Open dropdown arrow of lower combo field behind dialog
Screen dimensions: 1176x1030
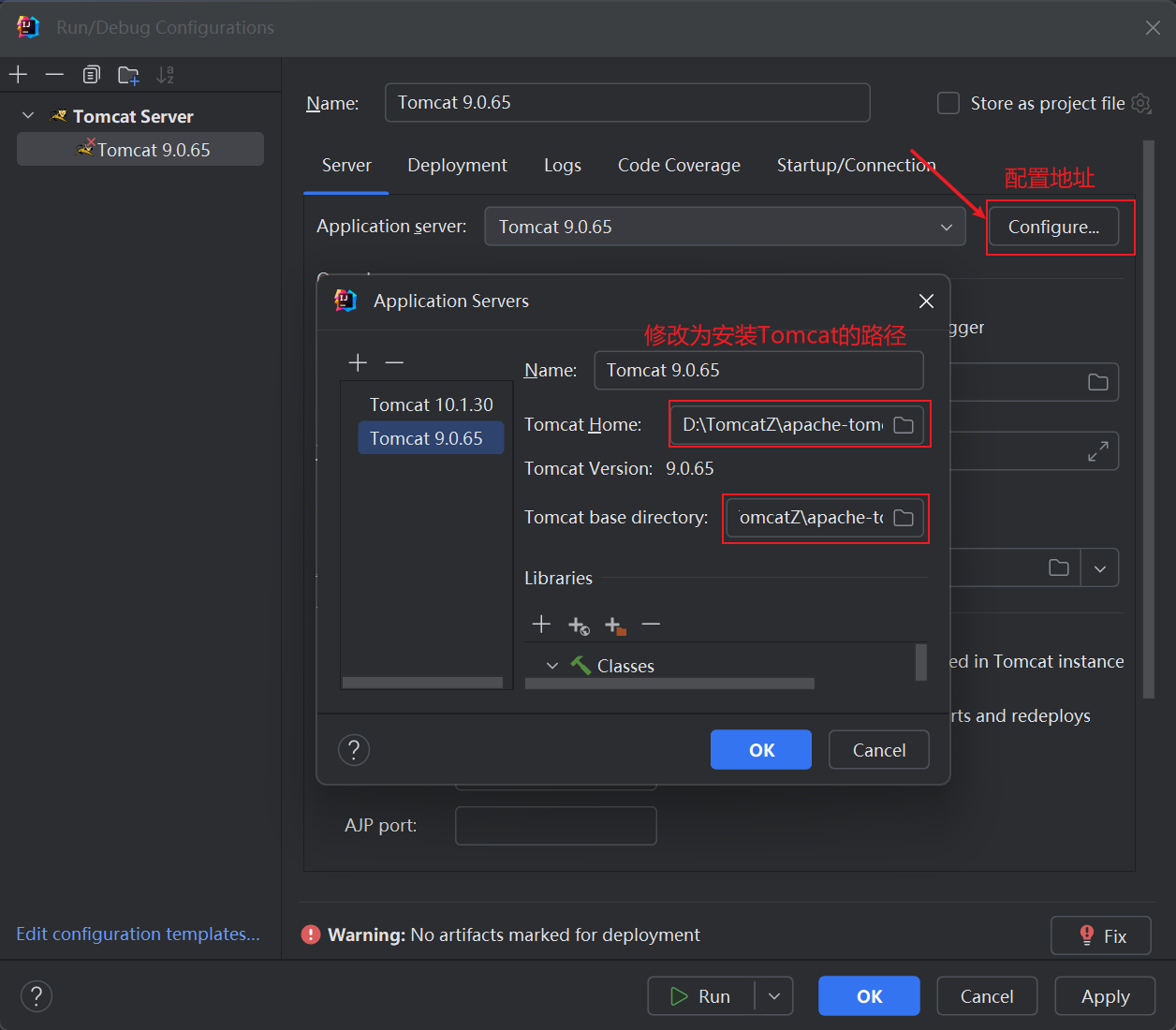point(1100,567)
